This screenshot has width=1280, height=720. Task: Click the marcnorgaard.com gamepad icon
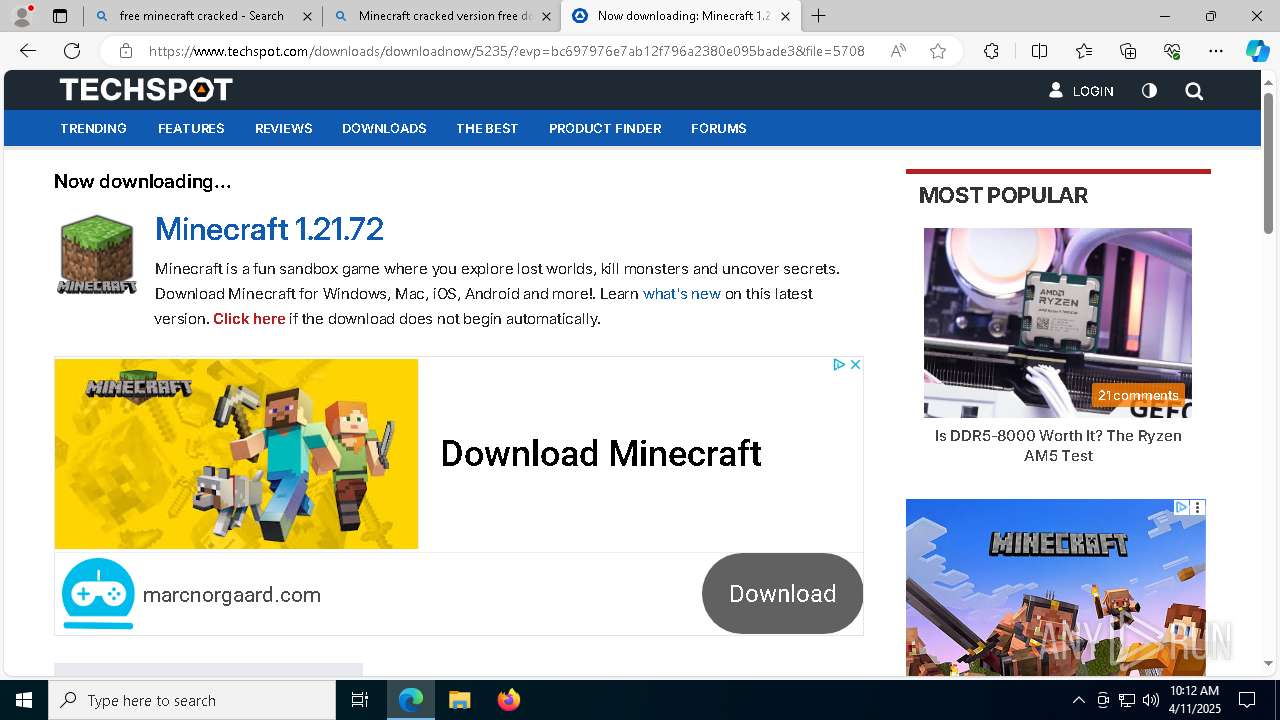point(98,594)
